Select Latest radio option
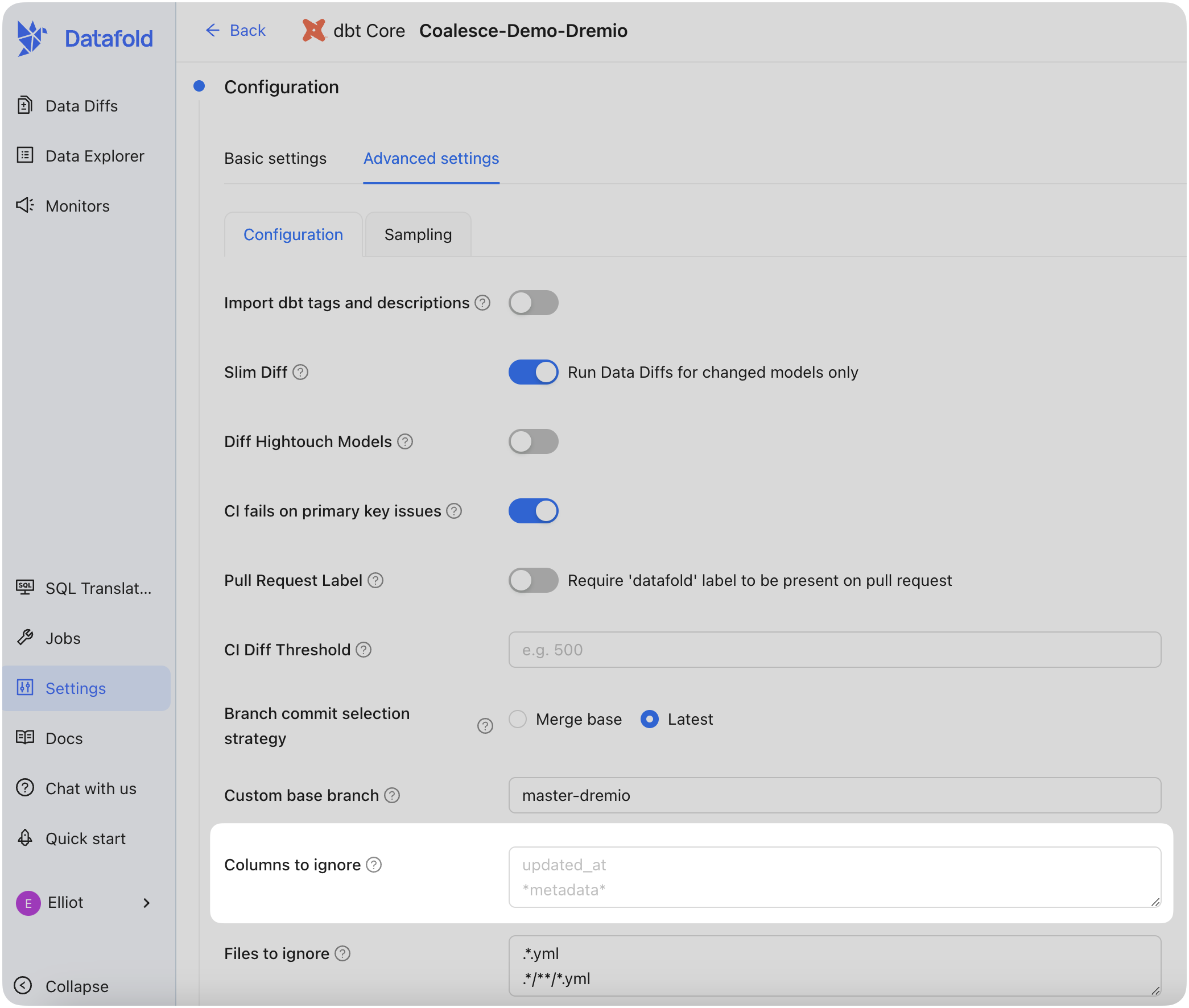The image size is (1189, 1008). [x=650, y=720]
